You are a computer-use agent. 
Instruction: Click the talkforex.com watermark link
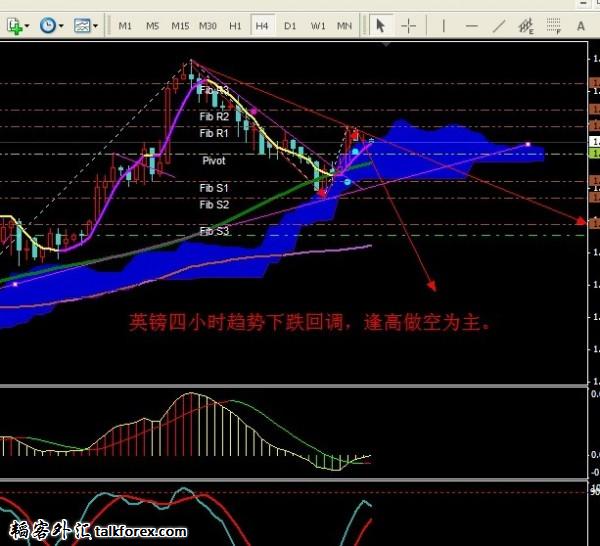[x=140, y=532]
